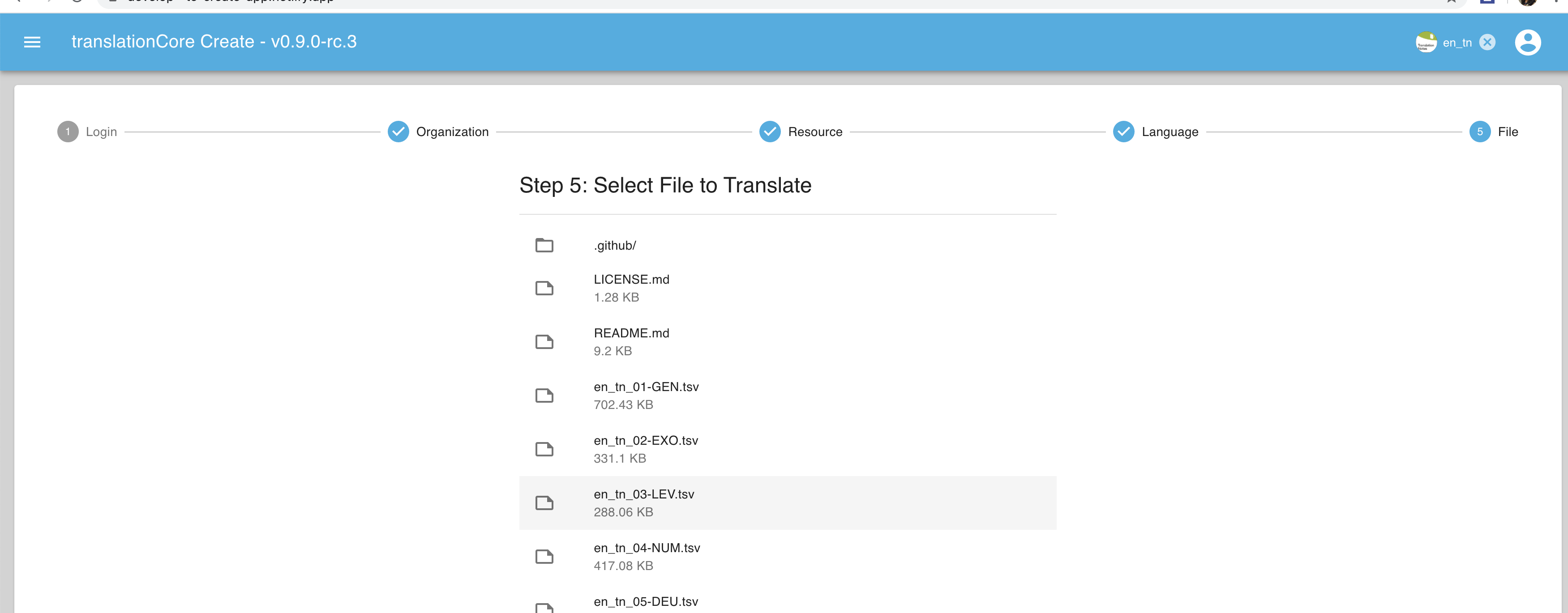This screenshot has width=1568, height=613.
Task: Remove the en_tn chip via X
Action: [x=1487, y=43]
